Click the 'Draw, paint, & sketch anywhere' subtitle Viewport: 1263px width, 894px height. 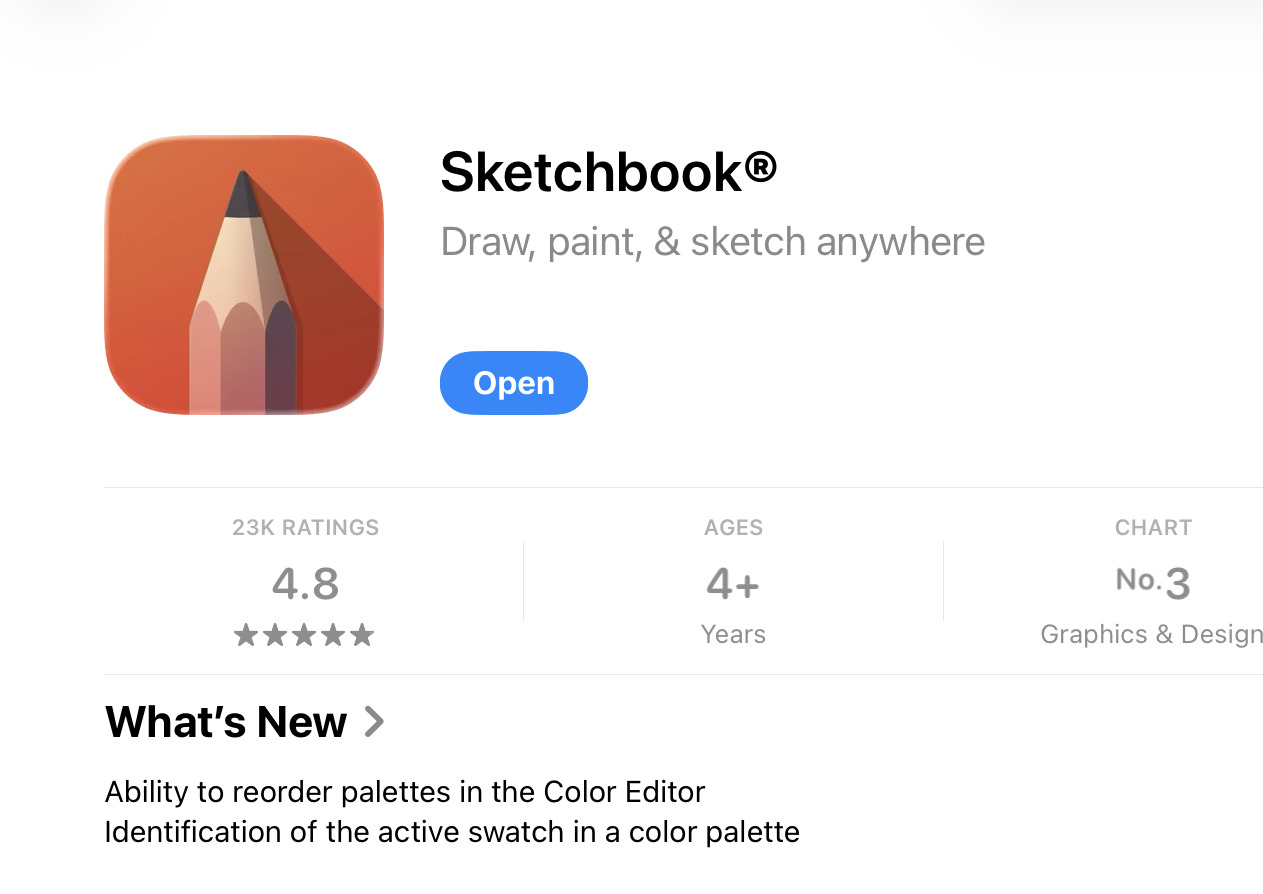[x=713, y=242]
